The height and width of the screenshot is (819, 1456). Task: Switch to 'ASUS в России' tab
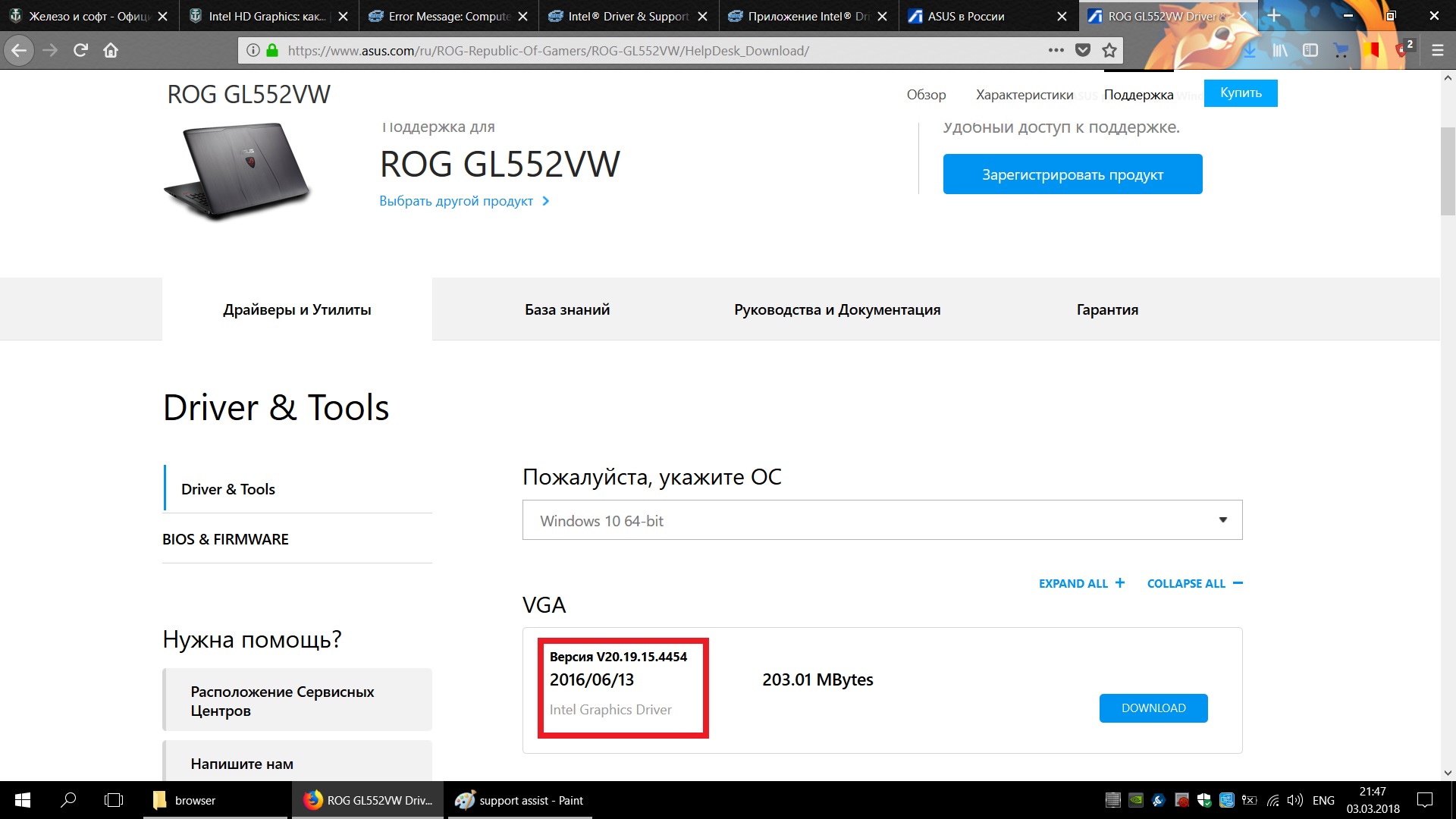pos(988,16)
